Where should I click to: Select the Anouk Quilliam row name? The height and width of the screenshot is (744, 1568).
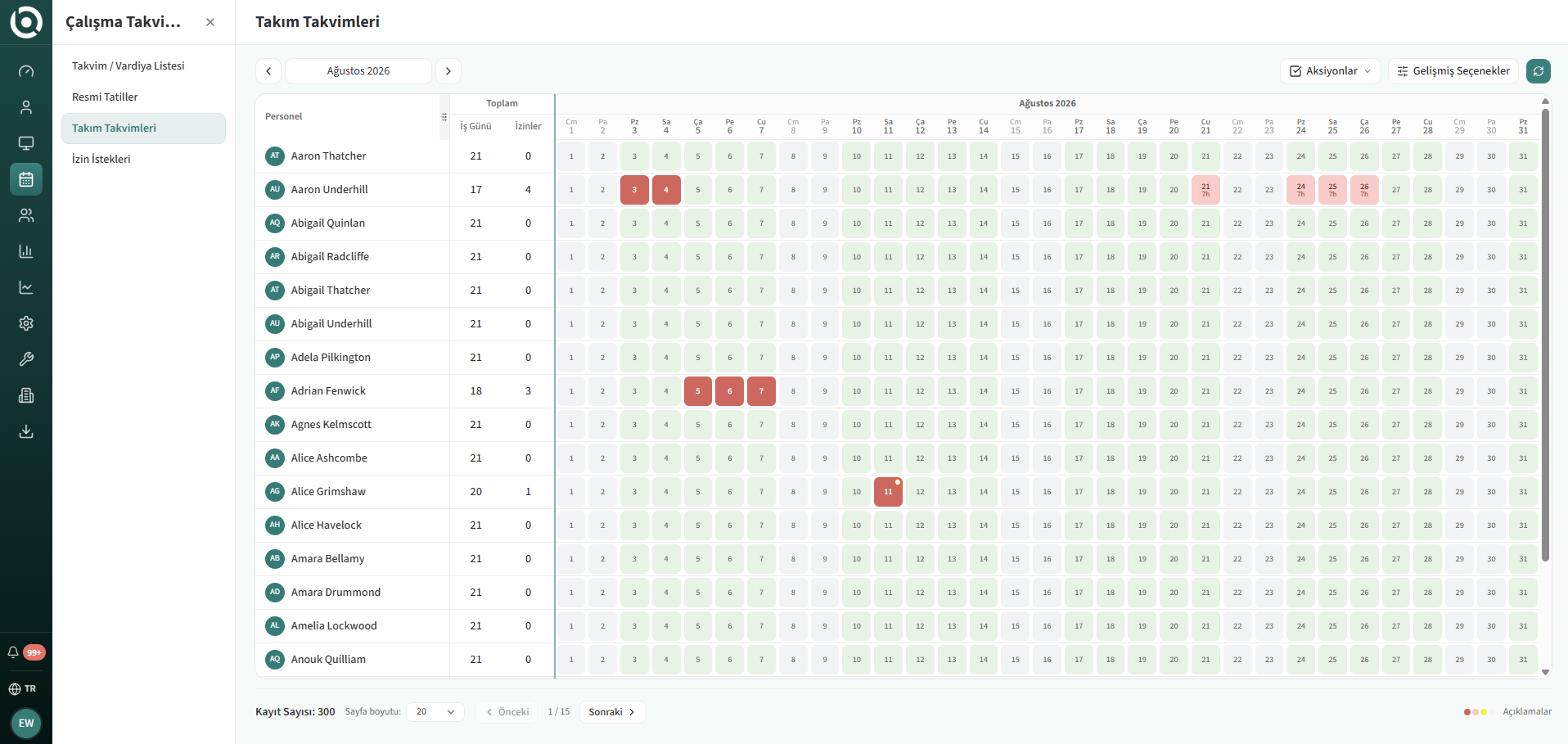point(328,660)
